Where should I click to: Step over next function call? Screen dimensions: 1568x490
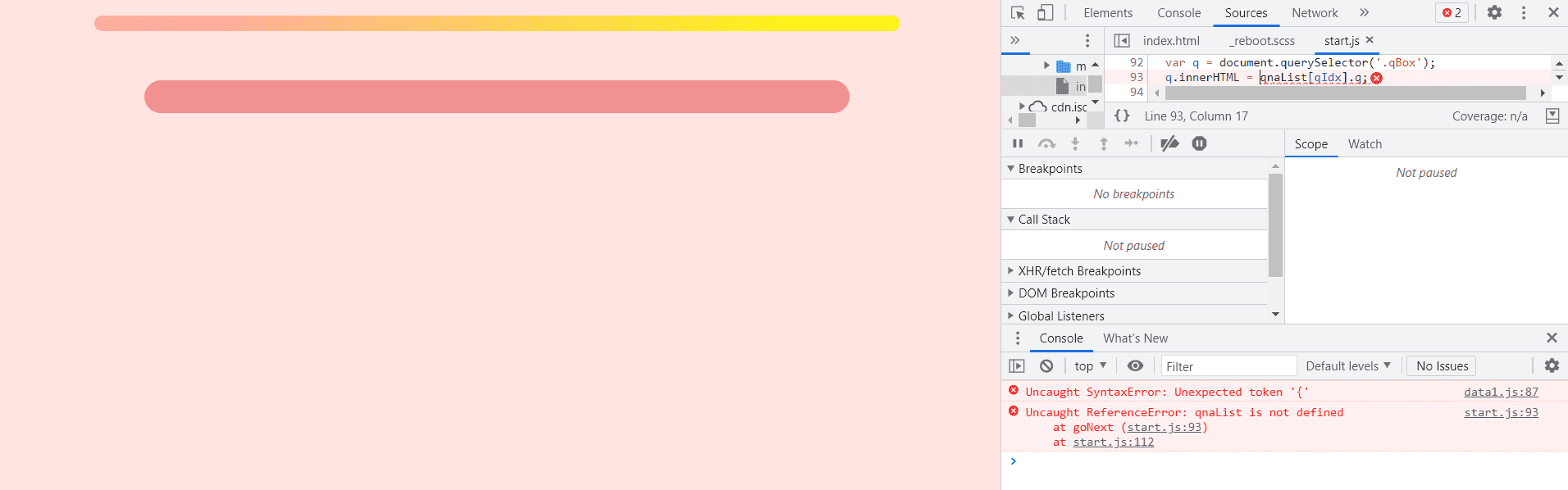click(1046, 143)
